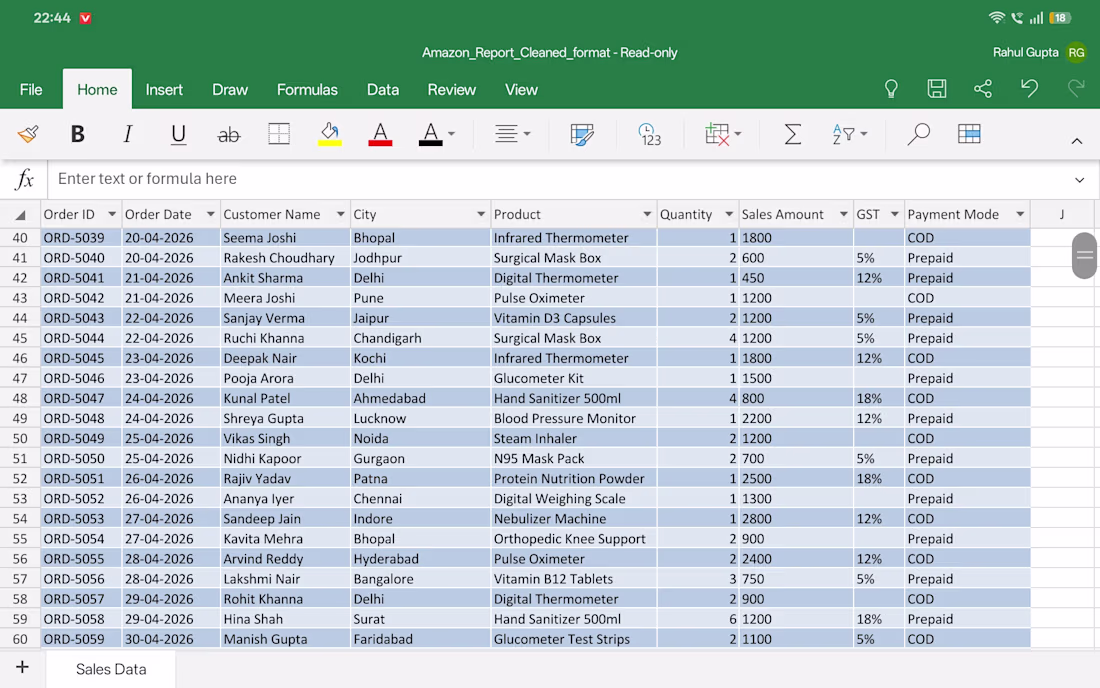Image resolution: width=1100 pixels, height=688 pixels.
Task: Select Orthopedic Knee Support cell
Action: pos(574,539)
